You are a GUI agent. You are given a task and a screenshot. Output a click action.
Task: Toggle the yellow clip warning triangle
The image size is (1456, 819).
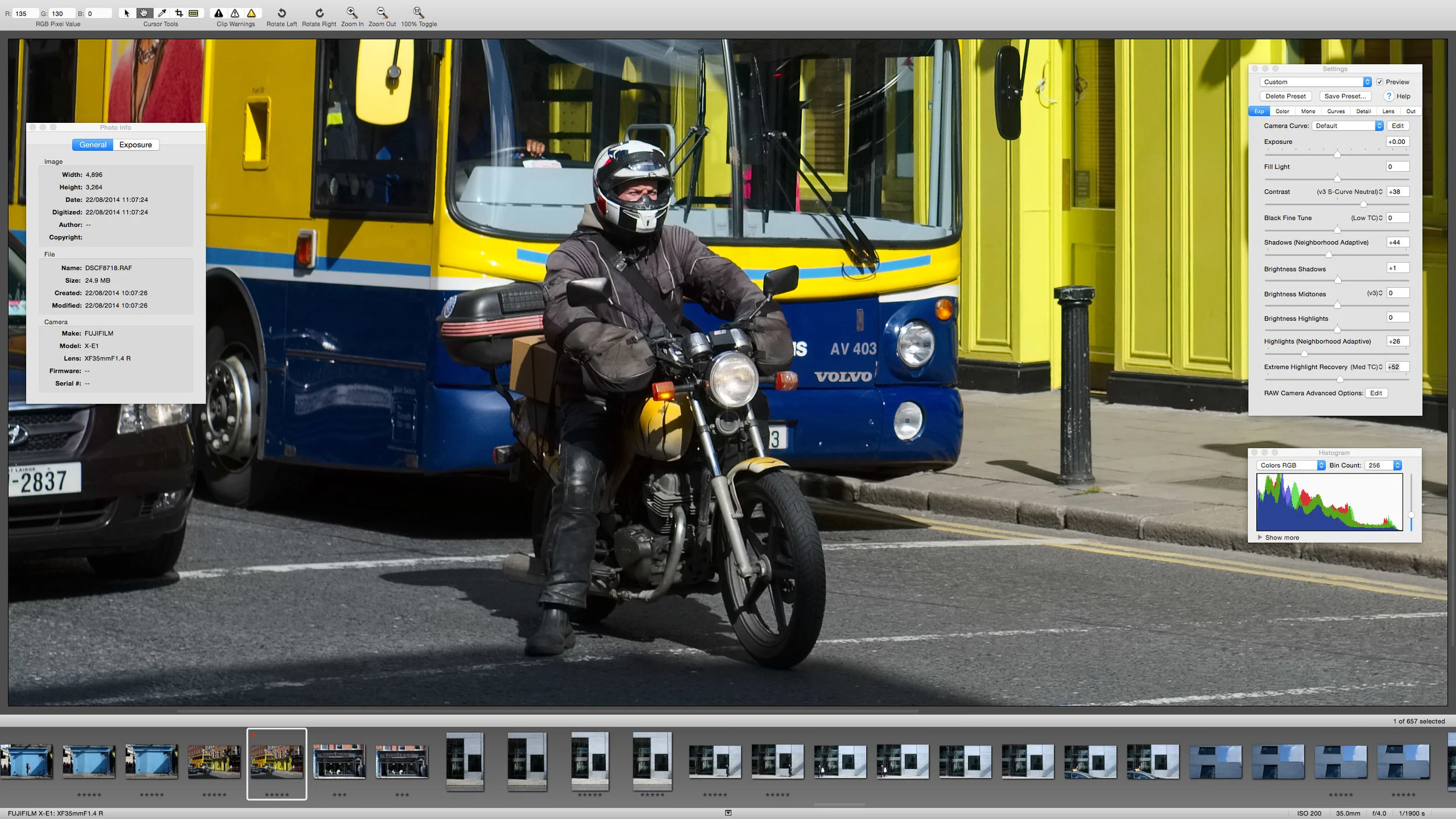click(x=252, y=13)
